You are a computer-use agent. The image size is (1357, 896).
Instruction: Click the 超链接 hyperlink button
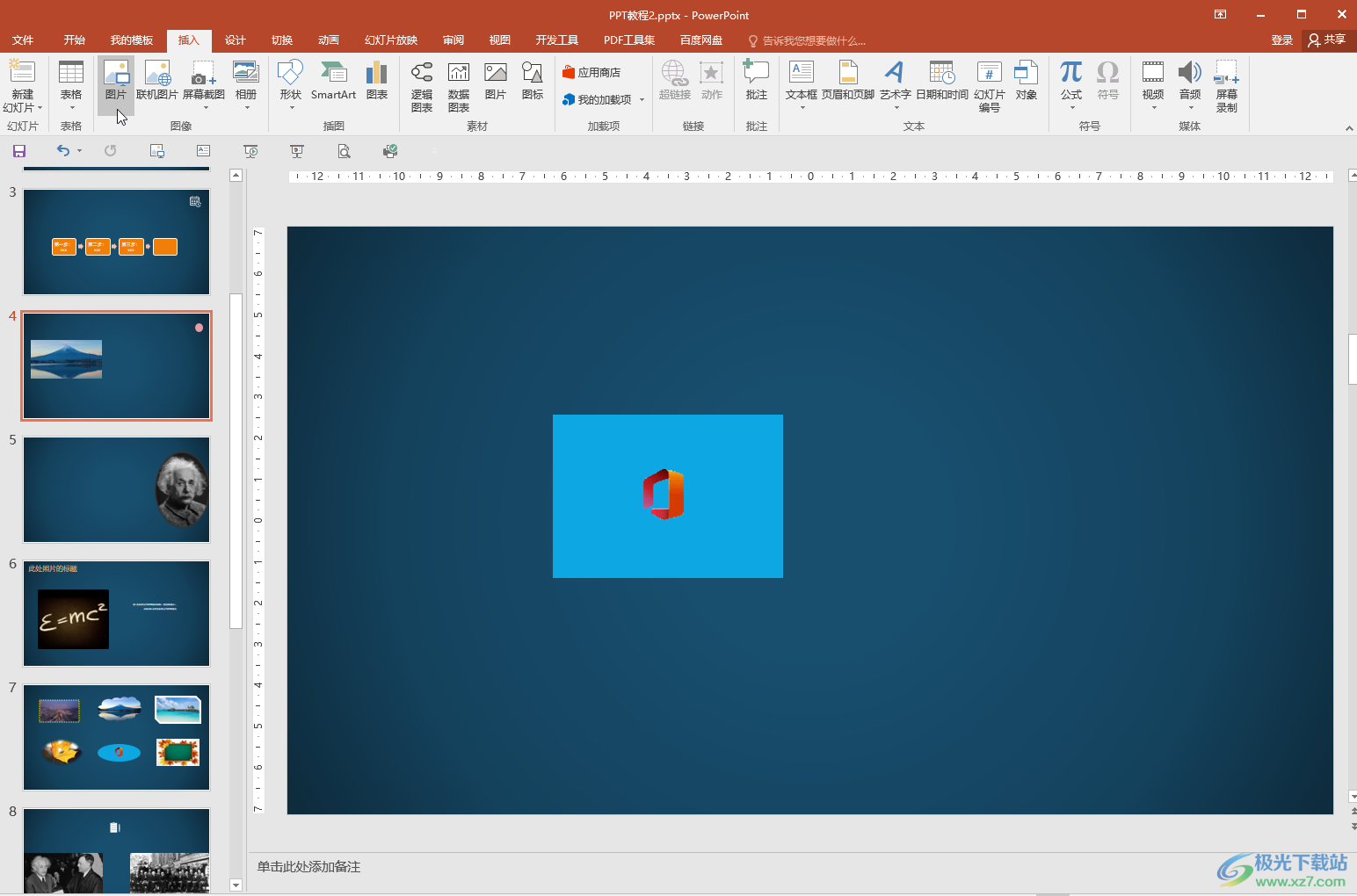(675, 81)
